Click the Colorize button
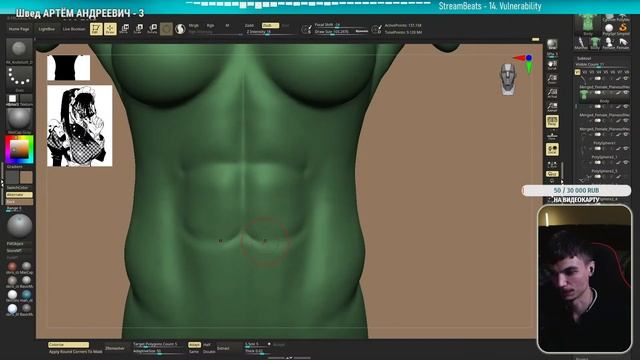The image size is (640, 360). [68, 345]
